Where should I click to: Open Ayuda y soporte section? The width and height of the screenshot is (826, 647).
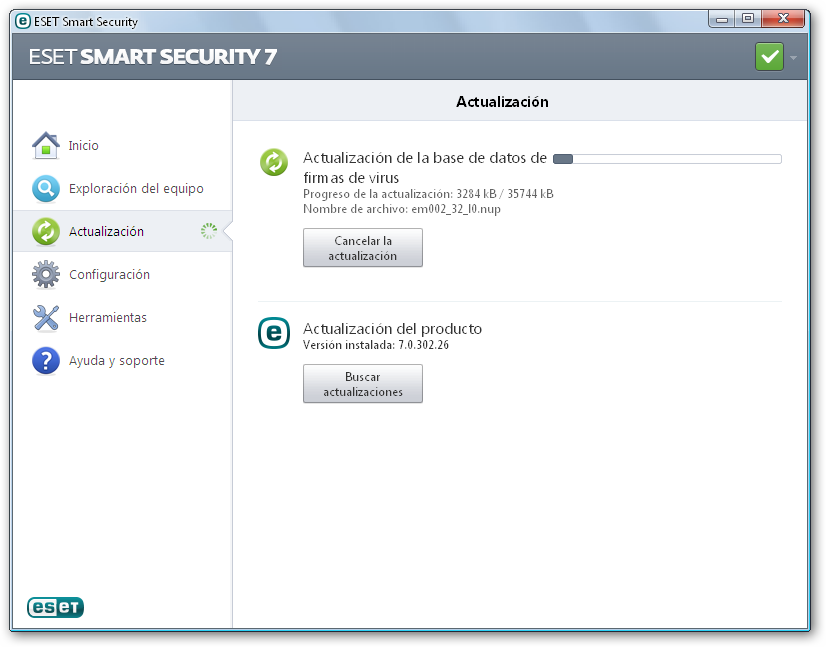point(122,361)
